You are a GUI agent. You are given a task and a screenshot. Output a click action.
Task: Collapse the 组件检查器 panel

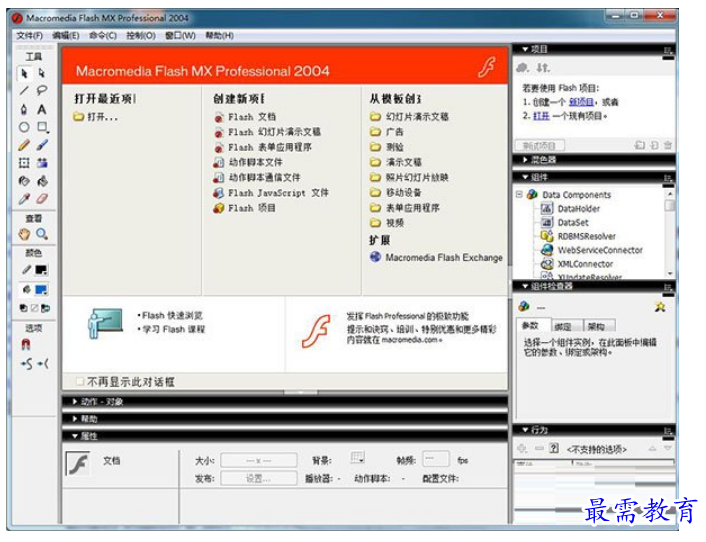[525, 286]
